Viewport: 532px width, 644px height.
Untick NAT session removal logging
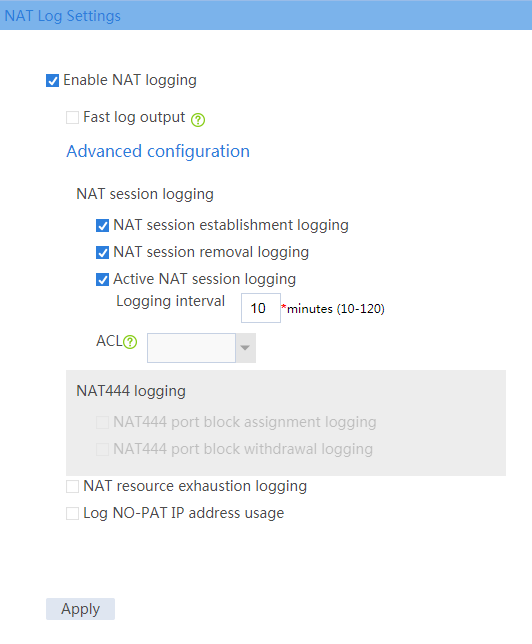102,253
